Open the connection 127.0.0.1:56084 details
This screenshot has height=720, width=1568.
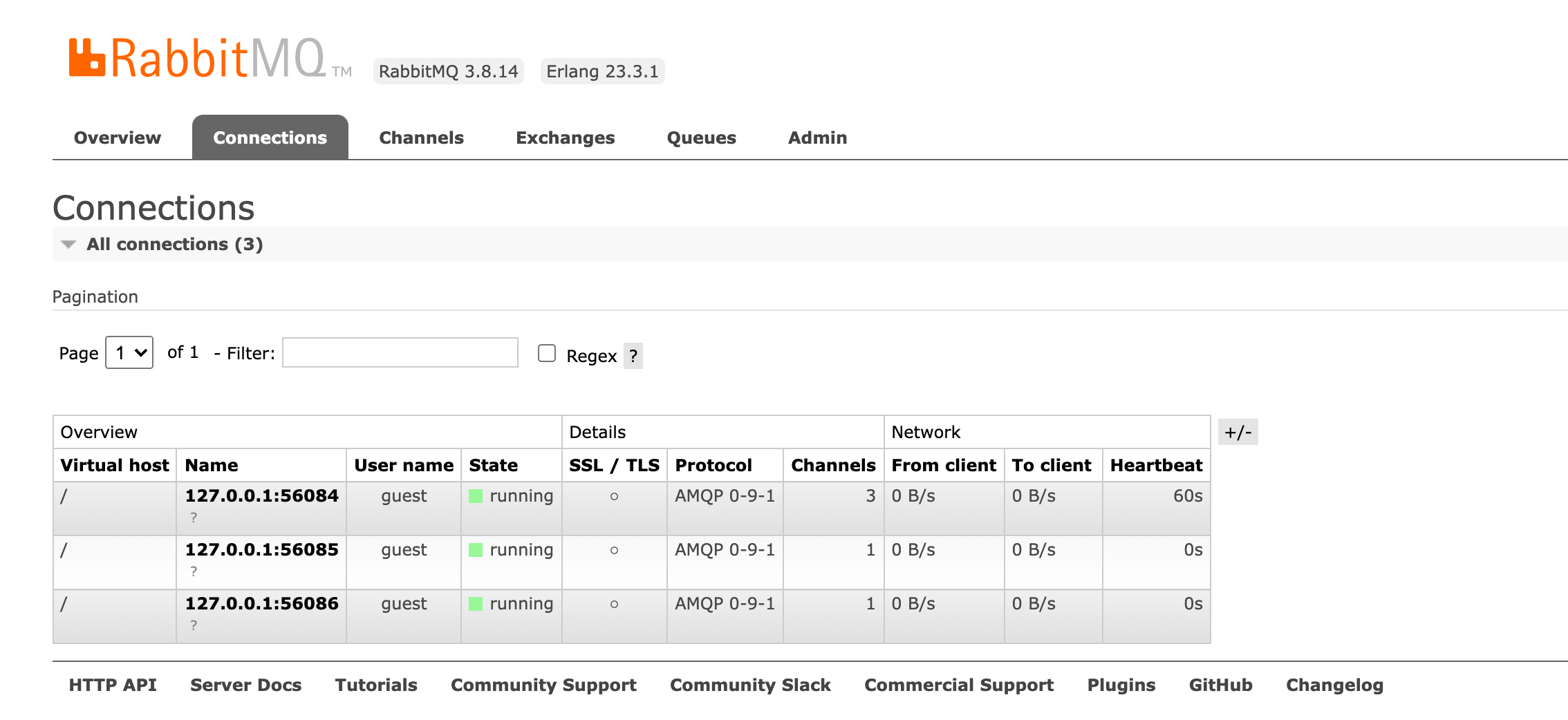tap(261, 495)
